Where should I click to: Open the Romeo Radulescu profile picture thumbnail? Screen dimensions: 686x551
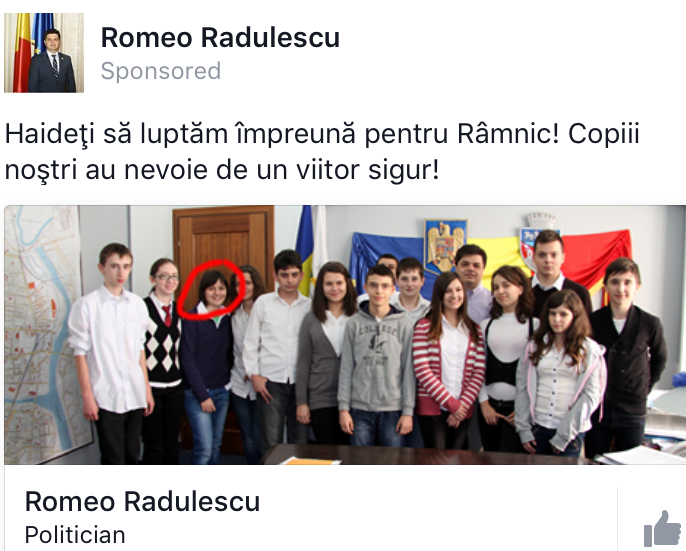[x=44, y=53]
